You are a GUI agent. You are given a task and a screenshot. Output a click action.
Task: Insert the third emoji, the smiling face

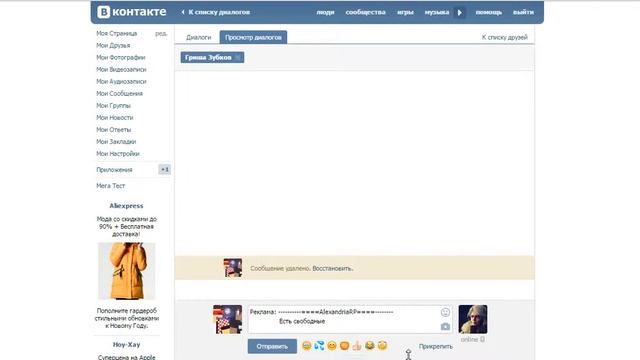pyautogui.click(x=332, y=346)
